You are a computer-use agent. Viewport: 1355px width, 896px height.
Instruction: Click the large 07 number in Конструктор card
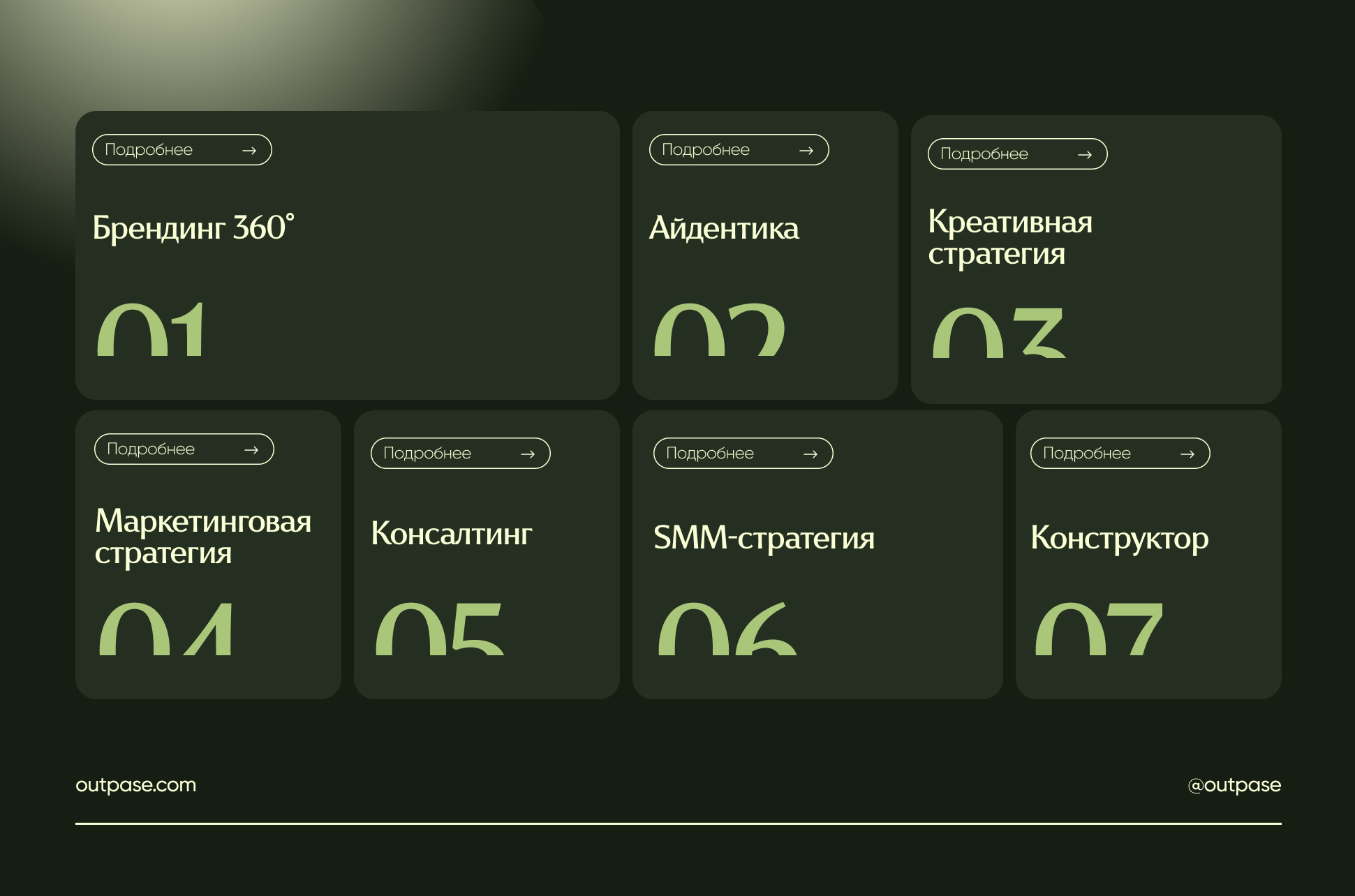click(1099, 629)
